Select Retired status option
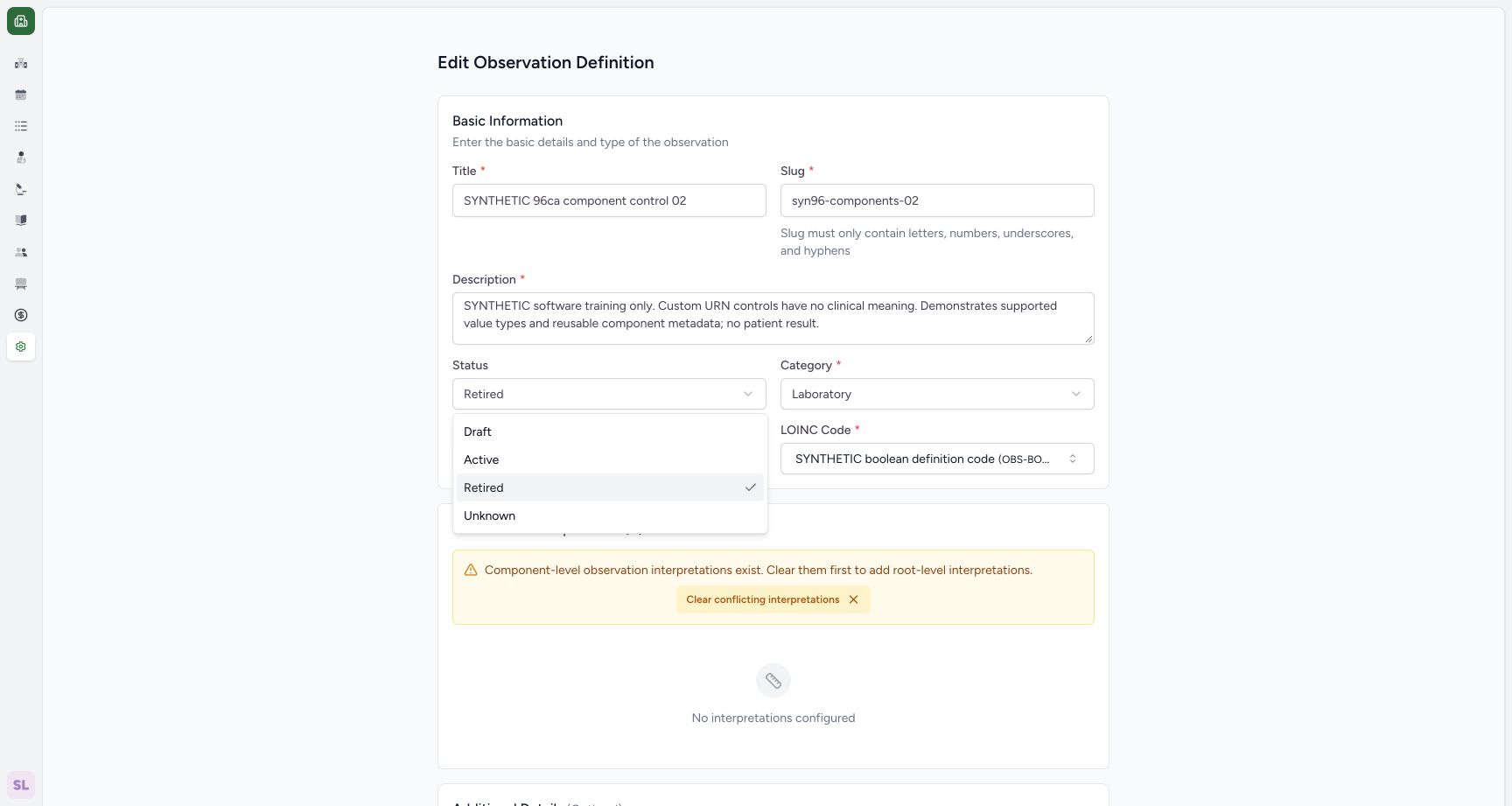Image resolution: width=1512 pixels, height=806 pixels. point(610,487)
